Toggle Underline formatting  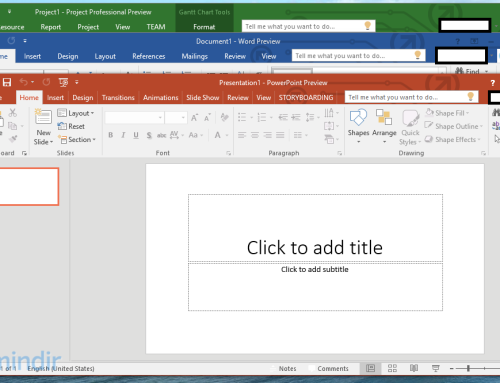coord(136,135)
